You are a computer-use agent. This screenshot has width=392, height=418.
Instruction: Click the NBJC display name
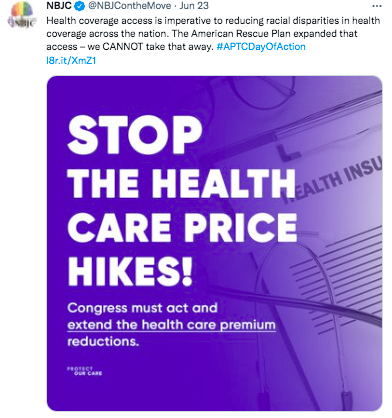click(x=59, y=6)
